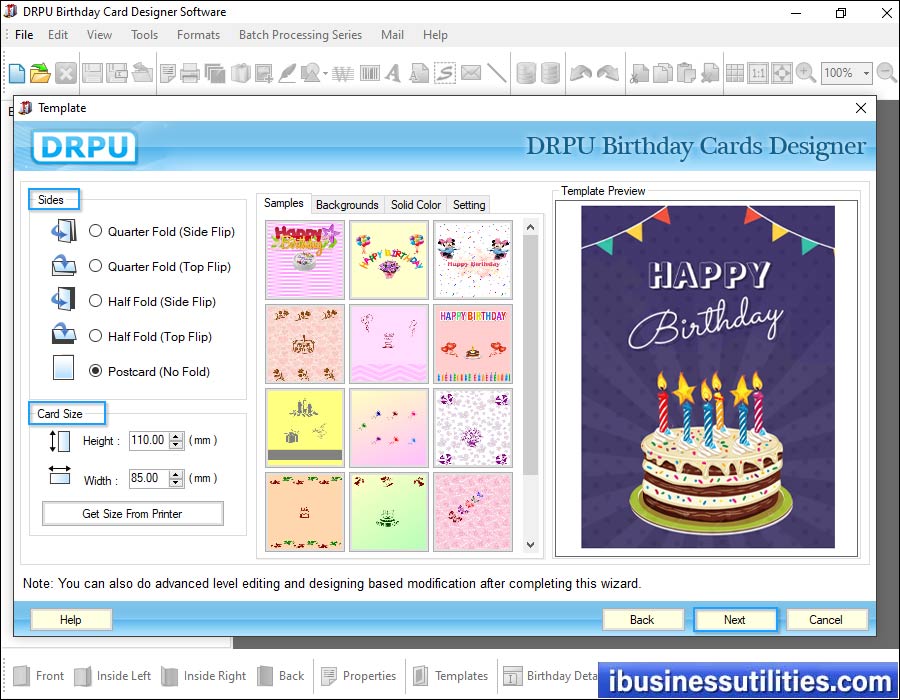Image resolution: width=900 pixels, height=700 pixels.
Task: Increase card Height with up stepper arrow
Action: tap(177, 435)
